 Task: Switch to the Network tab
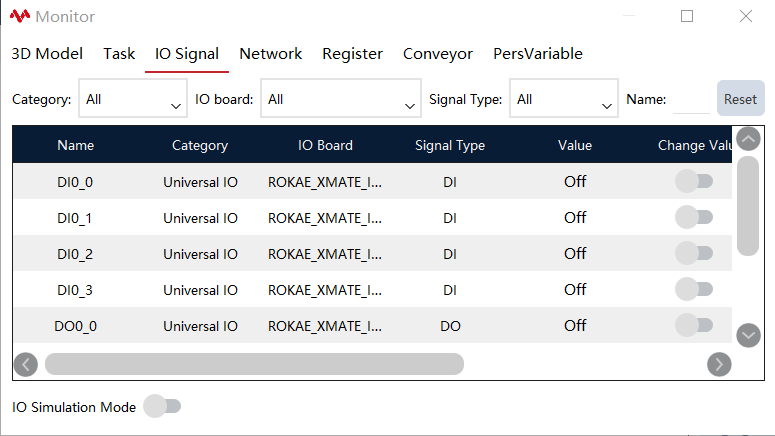[x=270, y=54]
